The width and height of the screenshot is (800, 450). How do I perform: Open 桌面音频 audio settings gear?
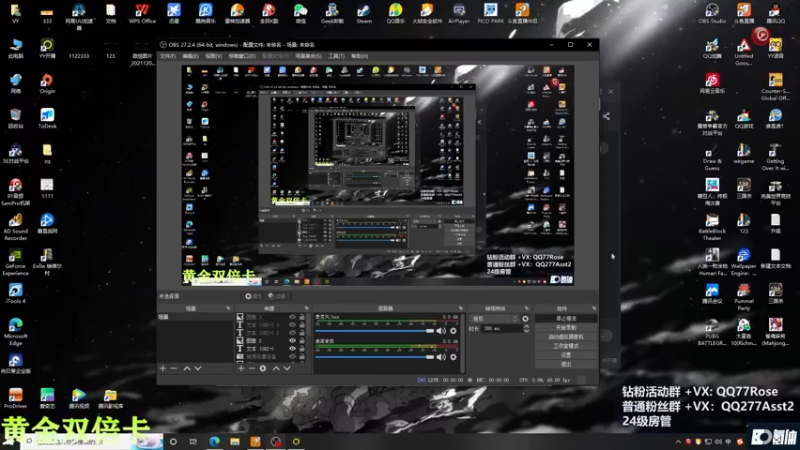pos(453,357)
